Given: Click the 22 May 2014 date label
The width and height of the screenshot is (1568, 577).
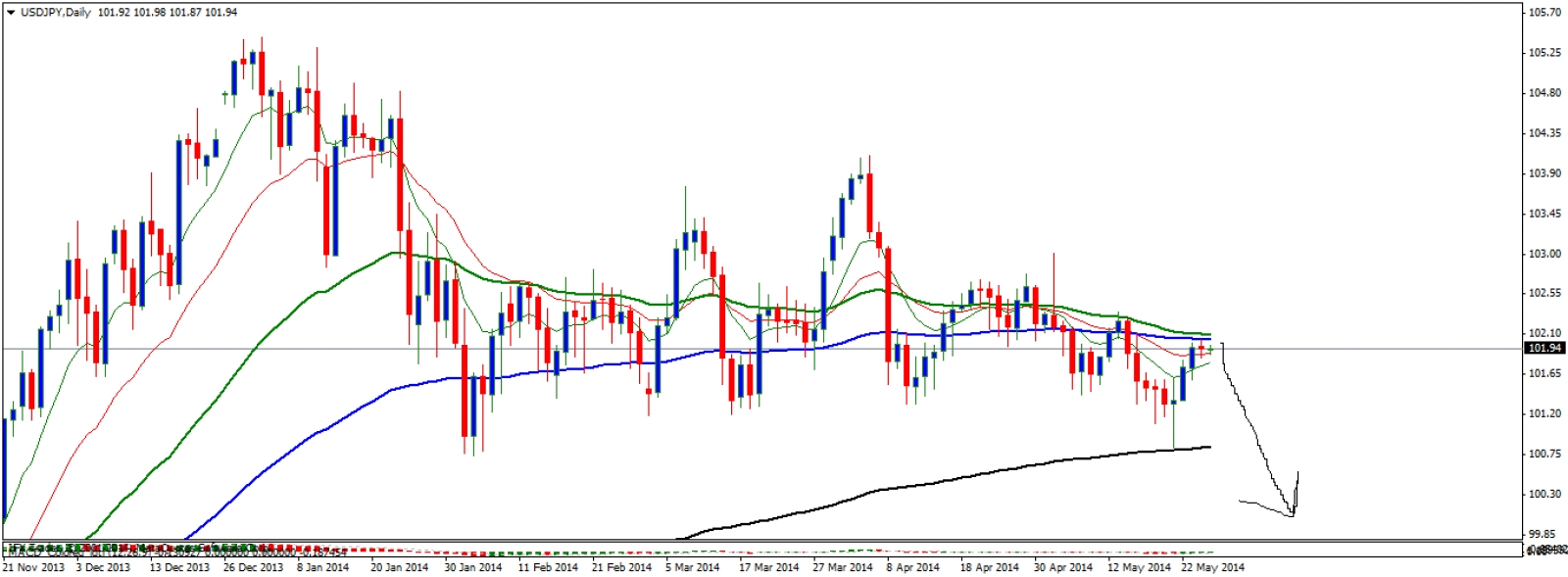Looking at the screenshot, I should point(1212,567).
